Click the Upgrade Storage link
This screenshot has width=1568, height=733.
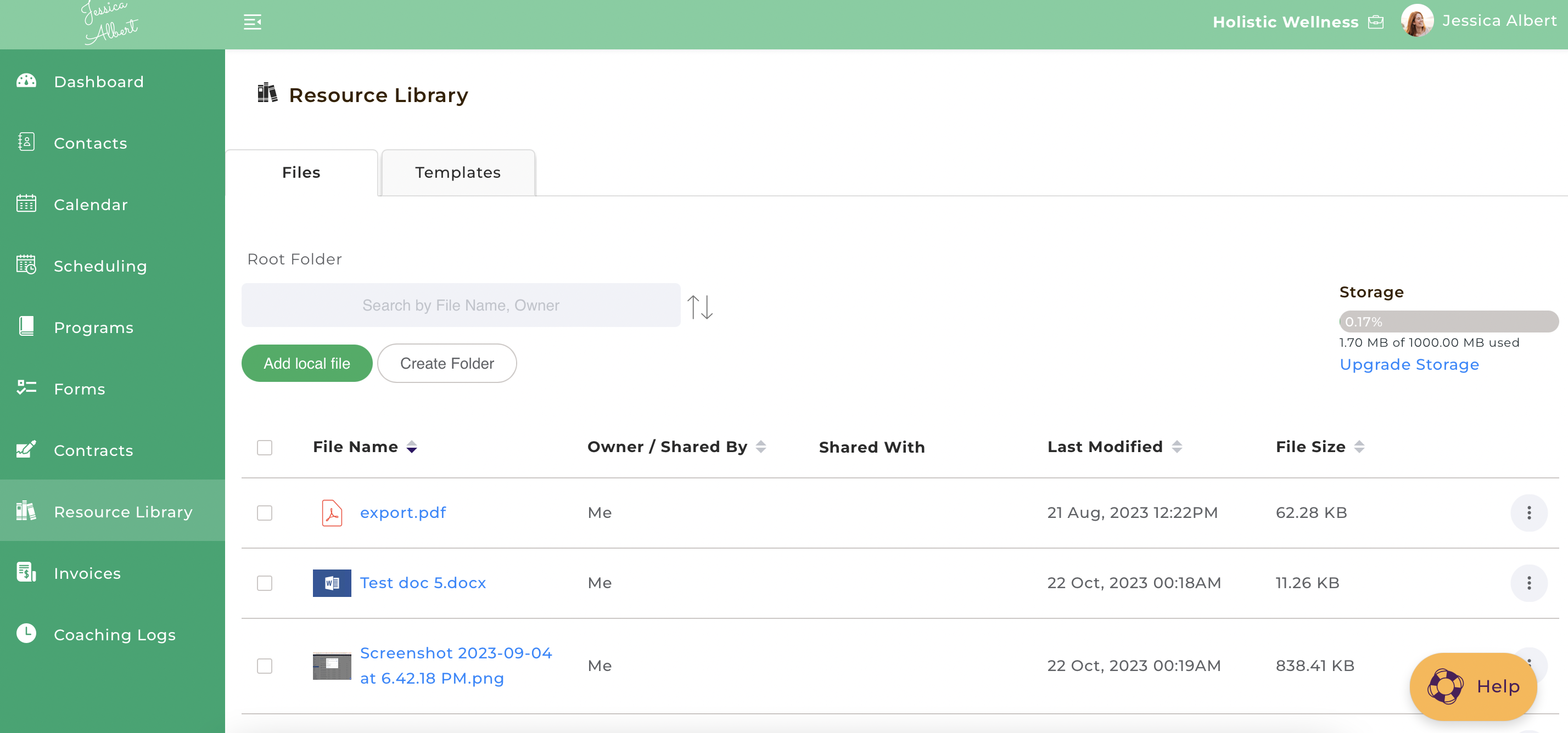(x=1409, y=364)
